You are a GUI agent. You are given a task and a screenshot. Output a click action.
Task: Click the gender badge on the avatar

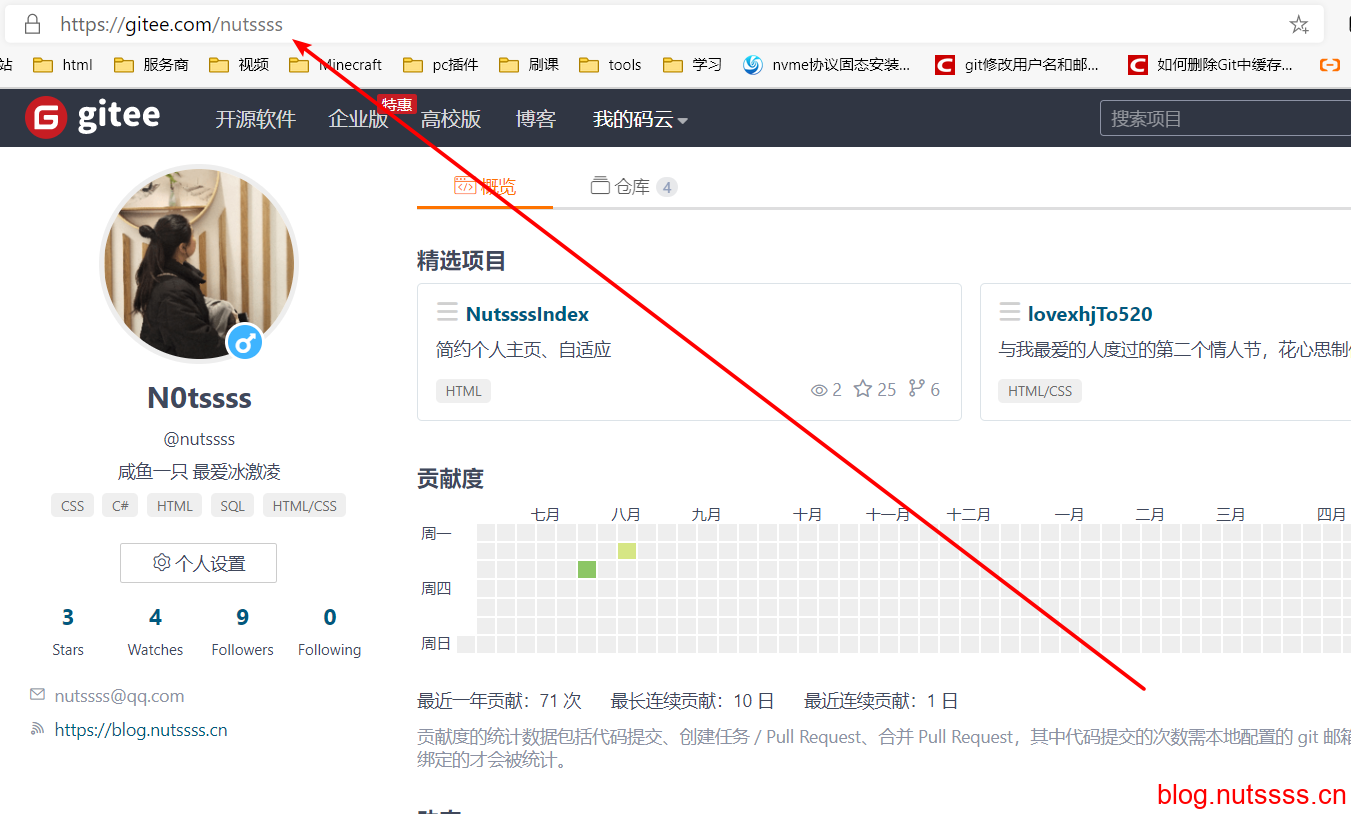pos(245,343)
